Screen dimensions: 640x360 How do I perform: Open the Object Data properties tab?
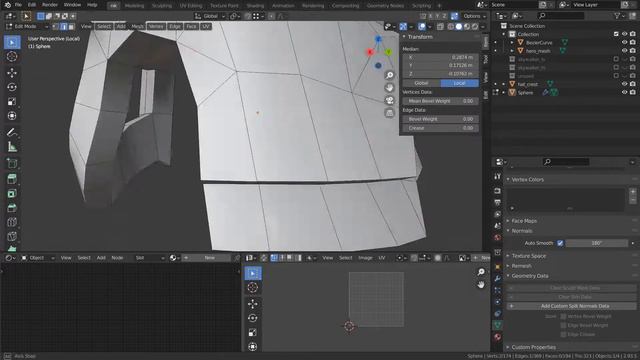pos(497,325)
